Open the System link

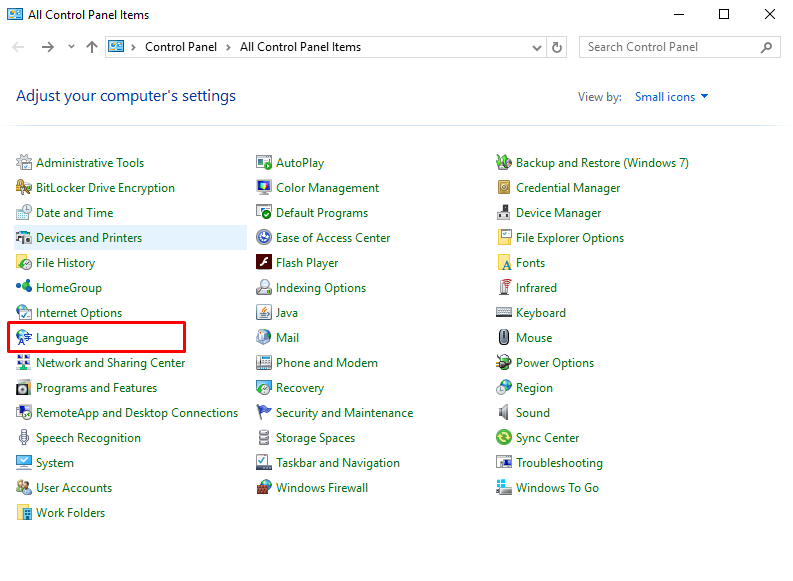coord(55,463)
